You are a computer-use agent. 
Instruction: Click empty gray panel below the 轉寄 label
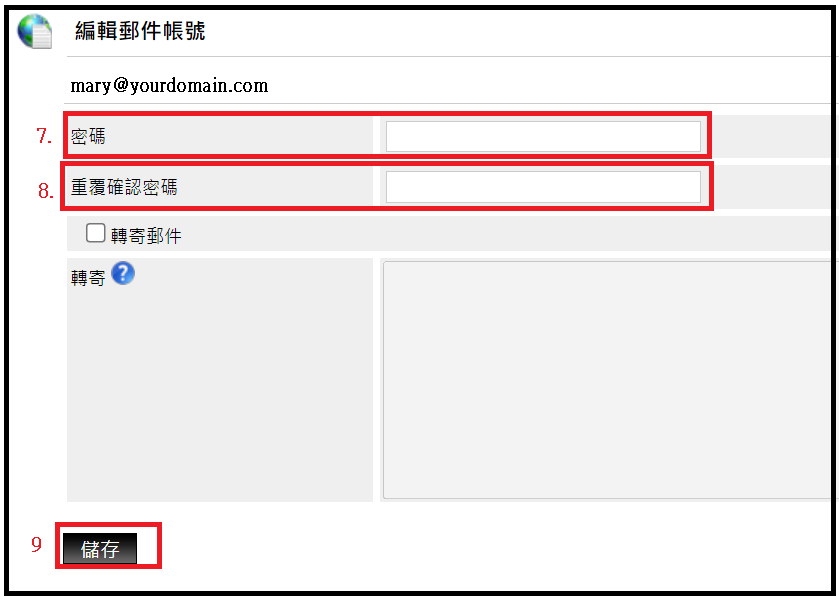click(218, 400)
